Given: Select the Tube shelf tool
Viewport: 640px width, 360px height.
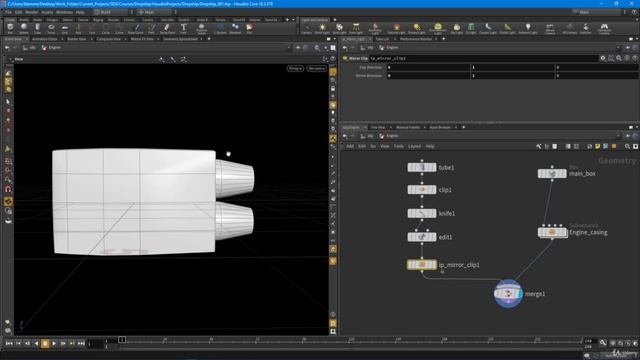Looking at the screenshot, I should pos(37,28).
